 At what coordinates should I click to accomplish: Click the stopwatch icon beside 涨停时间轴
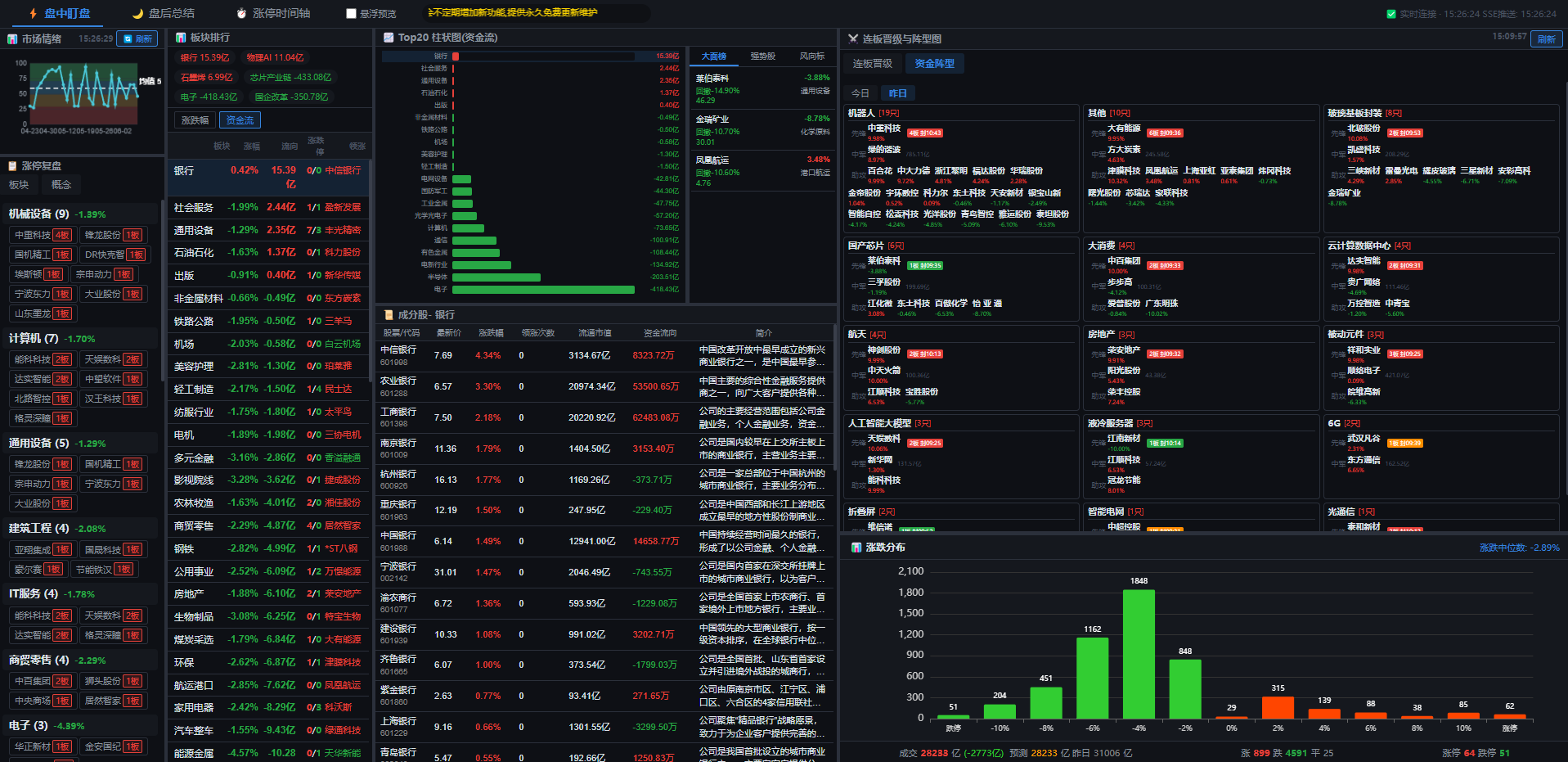click(241, 13)
